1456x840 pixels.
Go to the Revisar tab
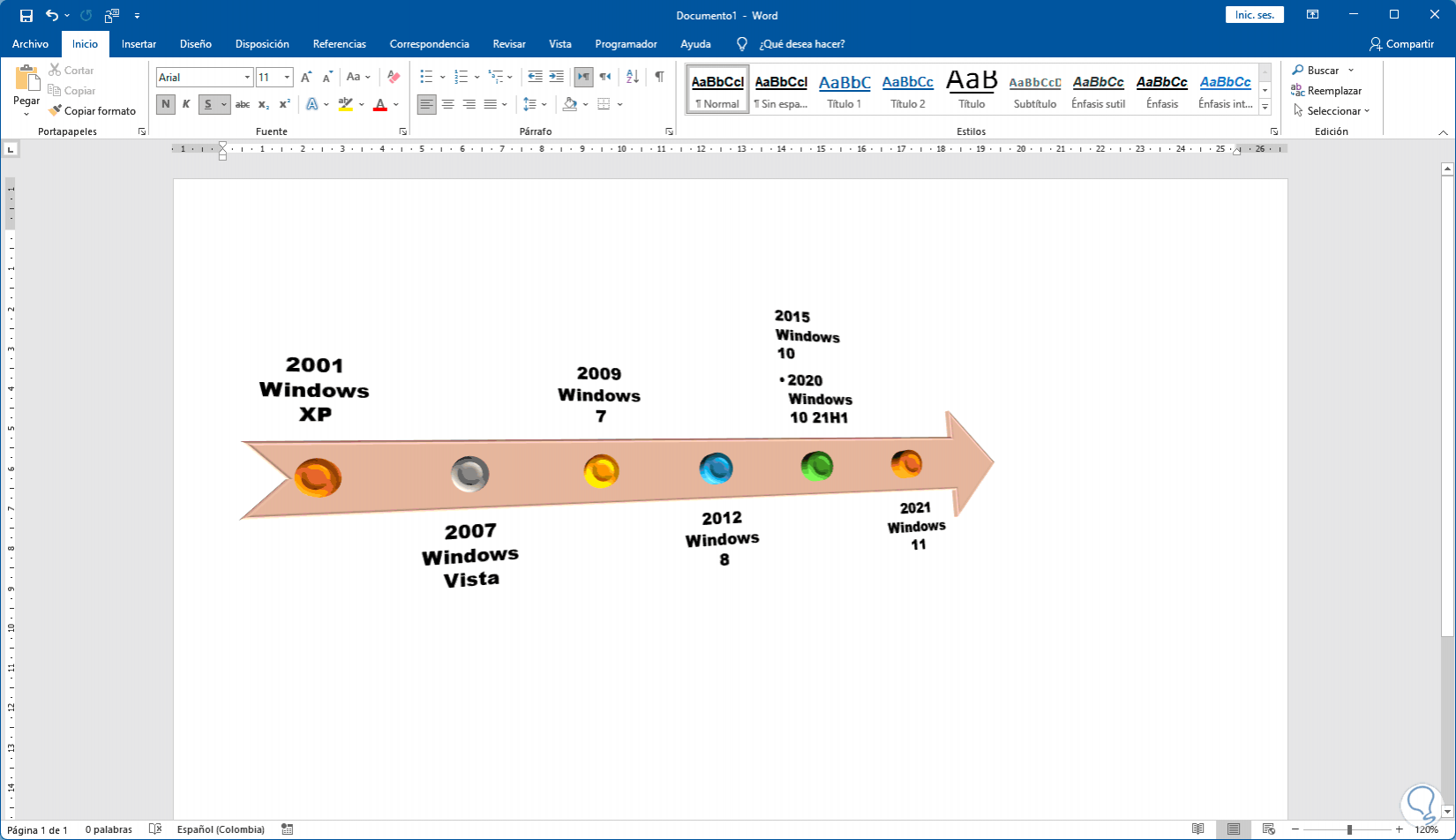[x=509, y=44]
